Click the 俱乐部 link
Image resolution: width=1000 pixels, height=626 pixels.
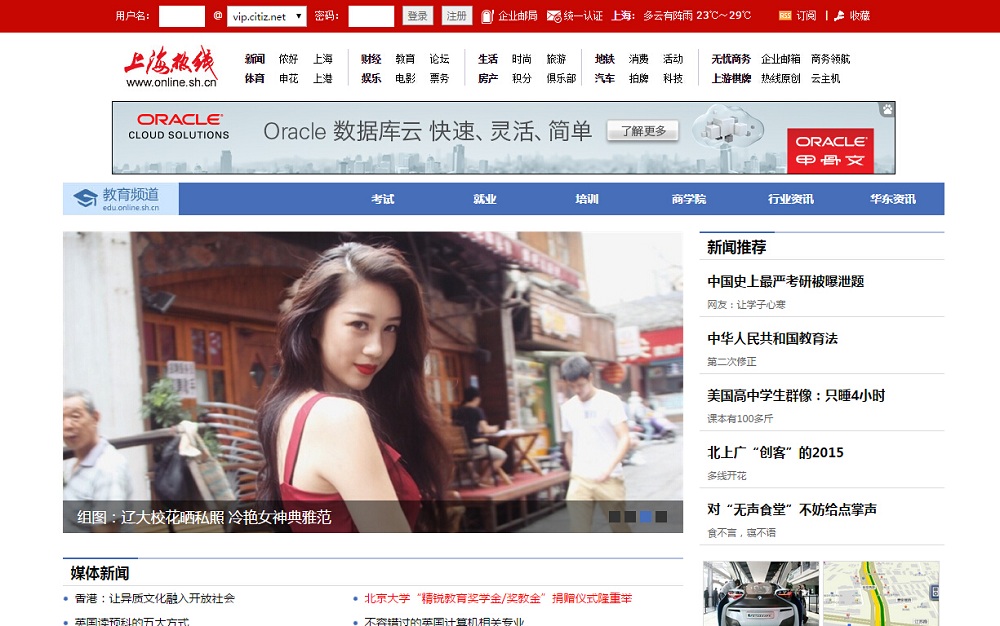point(561,78)
